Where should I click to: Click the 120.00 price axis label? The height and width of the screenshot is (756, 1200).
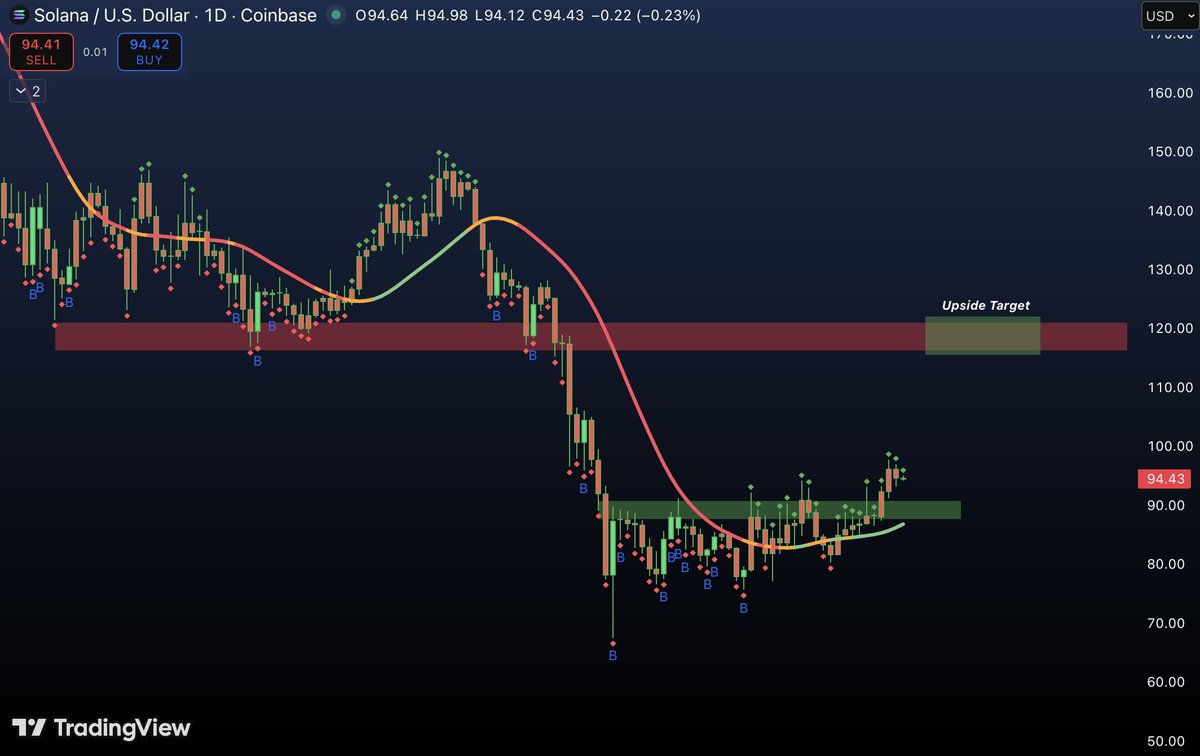(1170, 329)
